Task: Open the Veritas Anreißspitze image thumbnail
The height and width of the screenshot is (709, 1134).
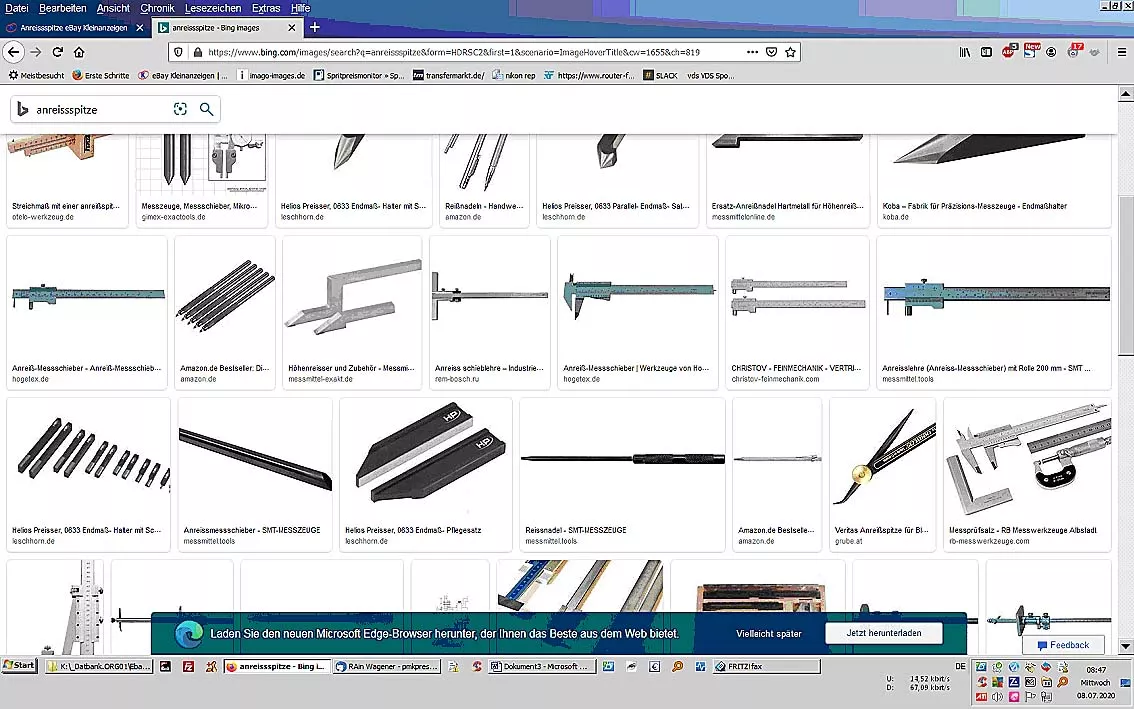Action: (x=882, y=458)
